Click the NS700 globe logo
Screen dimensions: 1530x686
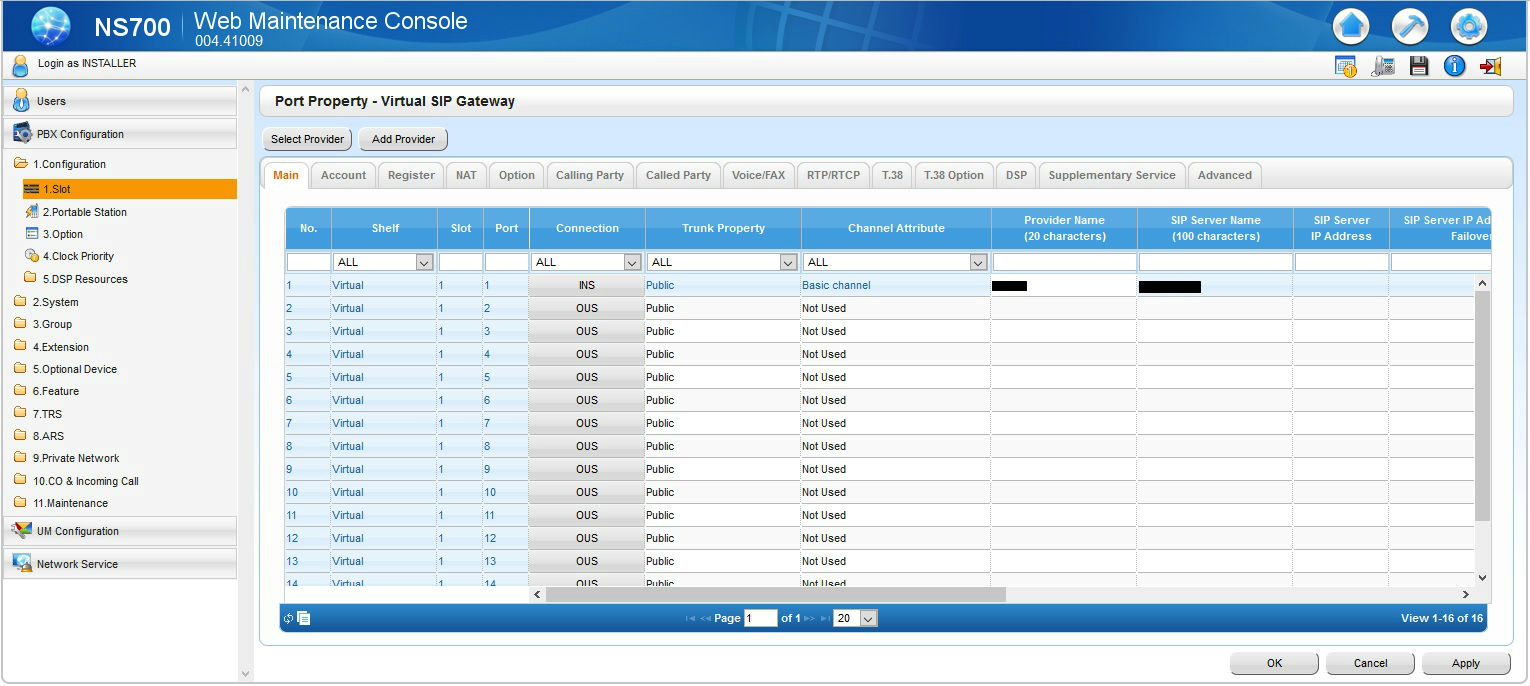[x=51, y=26]
